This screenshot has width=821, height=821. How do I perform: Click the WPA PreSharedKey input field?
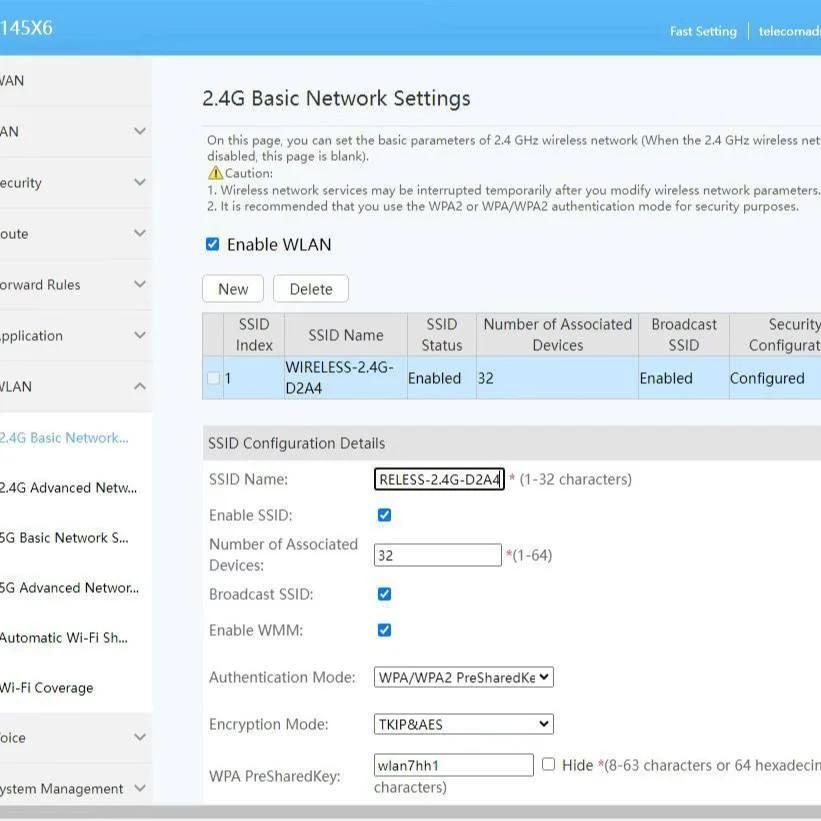coord(453,766)
